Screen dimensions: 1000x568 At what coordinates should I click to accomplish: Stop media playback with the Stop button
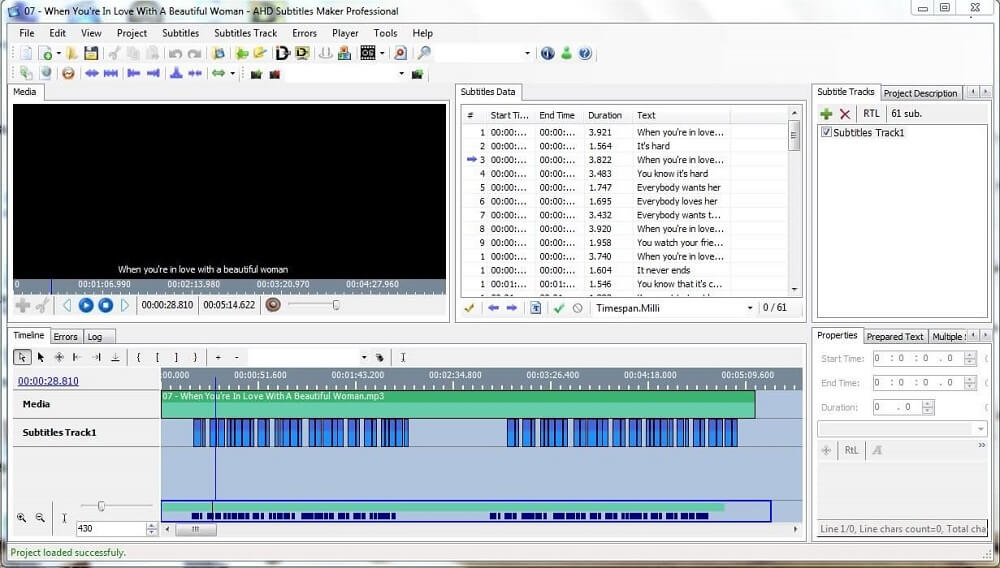tap(105, 305)
